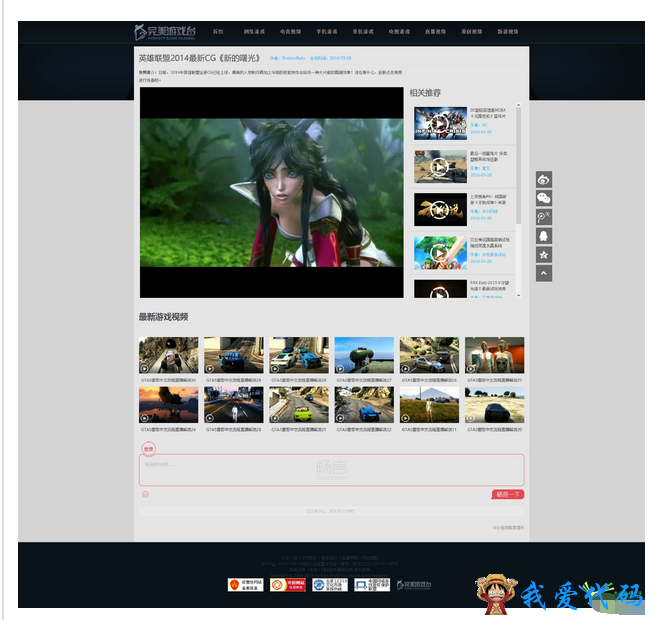This screenshot has width=660, height=620.
Task: Open the third nav item in the header
Action: point(290,32)
